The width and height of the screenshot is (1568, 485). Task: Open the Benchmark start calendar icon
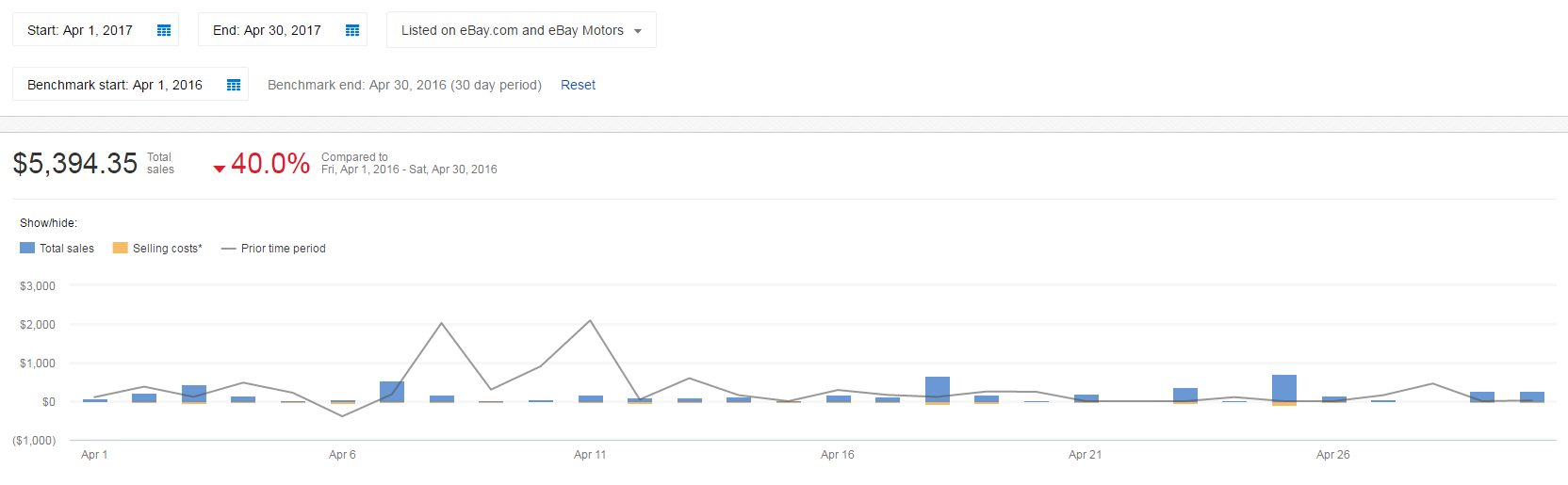point(234,85)
